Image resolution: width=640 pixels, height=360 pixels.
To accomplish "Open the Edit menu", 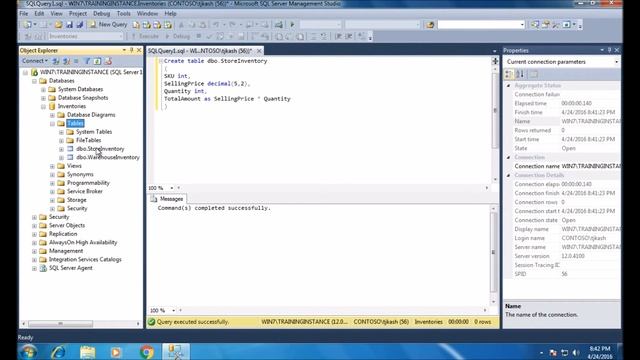I will [x=39, y=13].
